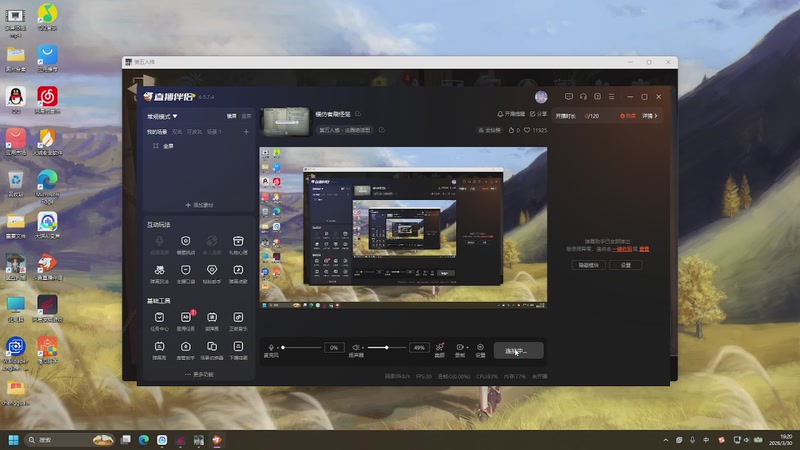This screenshot has height=450, width=800.
Task: Click the live preview canvas
Action: [x=403, y=228]
